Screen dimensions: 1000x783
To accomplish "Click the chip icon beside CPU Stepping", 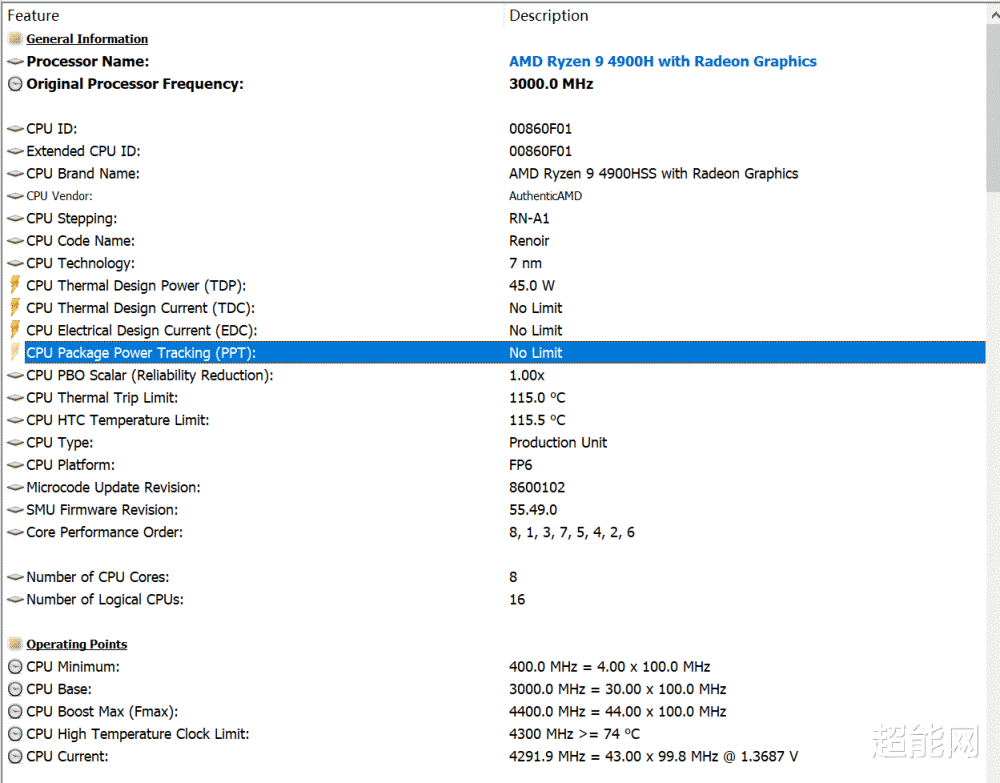I will (x=15, y=218).
